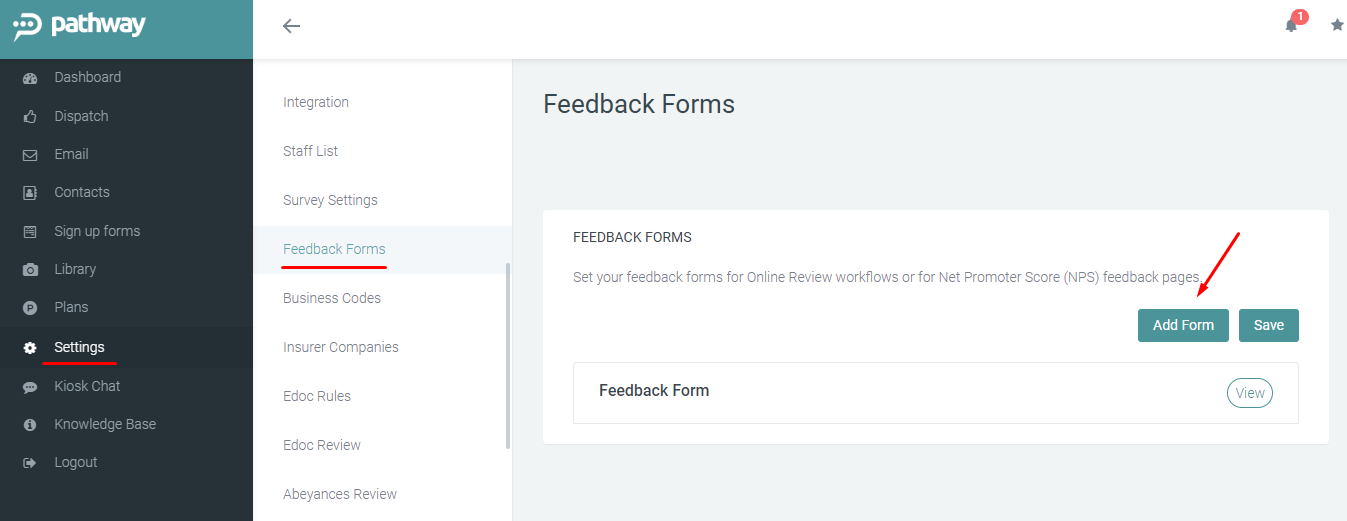The height and width of the screenshot is (521, 1347).
Task: Select Business Codes menu item
Action: (332, 298)
